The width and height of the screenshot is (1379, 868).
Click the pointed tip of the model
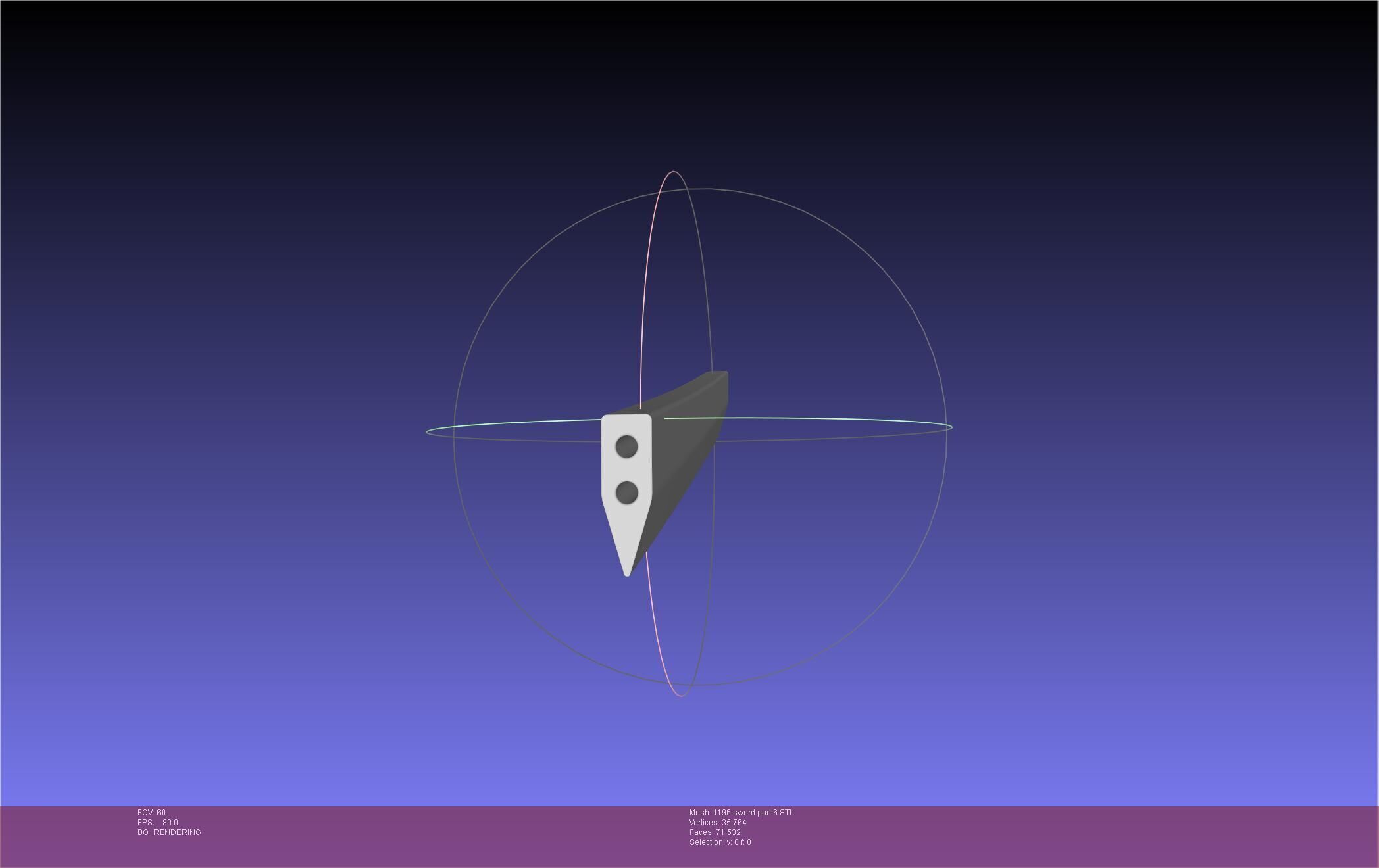point(627,573)
